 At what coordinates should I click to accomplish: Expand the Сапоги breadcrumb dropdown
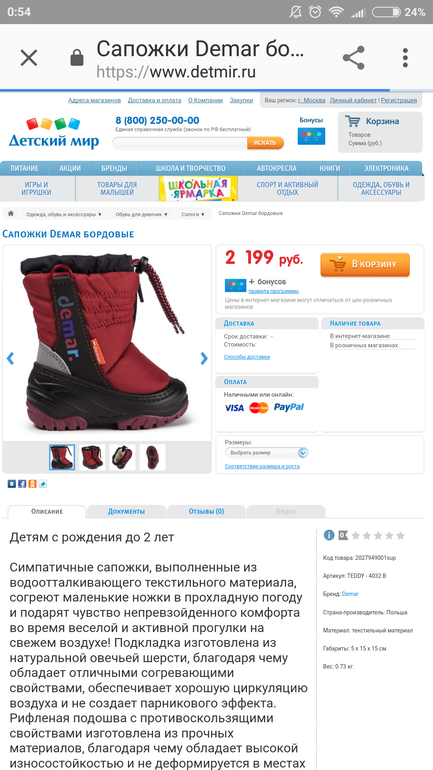coord(193,214)
